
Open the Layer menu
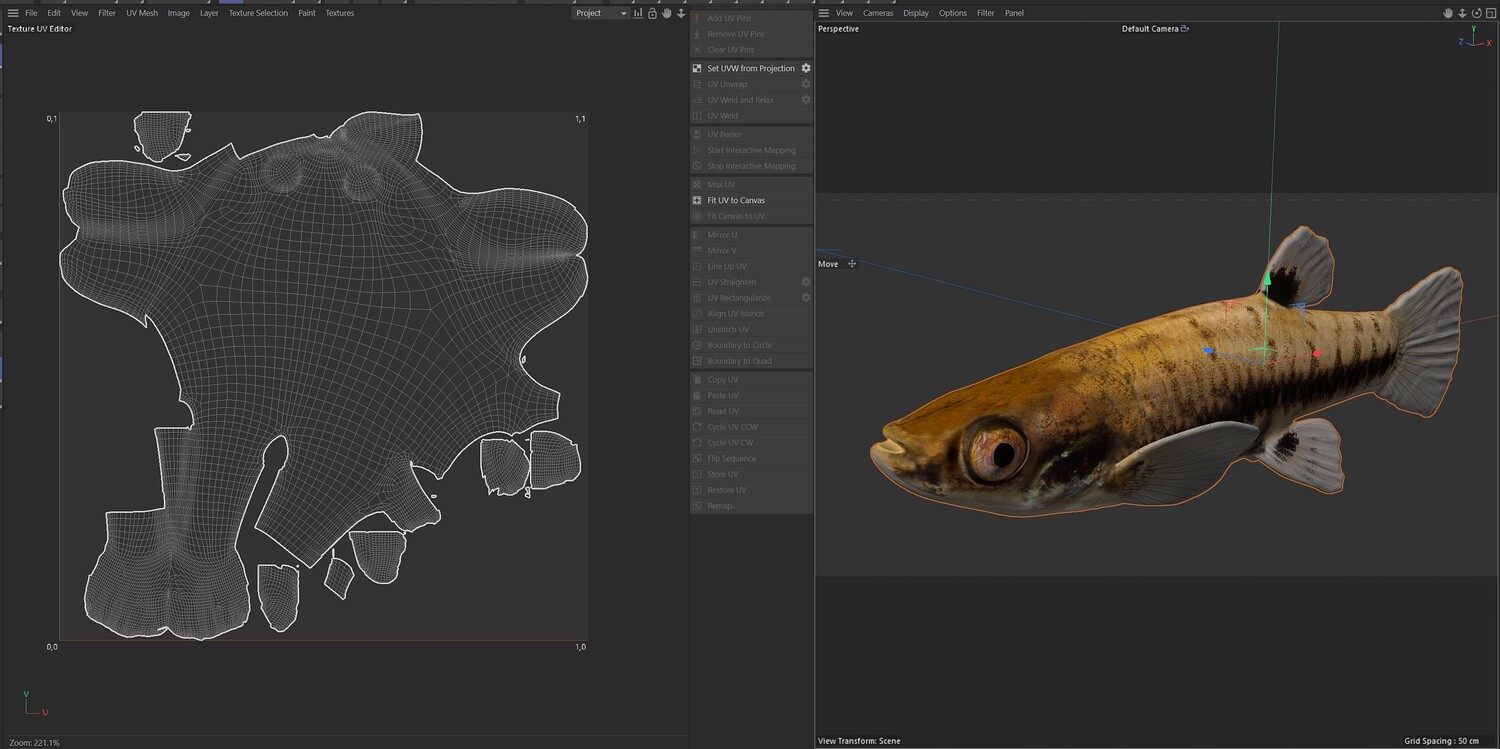coord(209,13)
